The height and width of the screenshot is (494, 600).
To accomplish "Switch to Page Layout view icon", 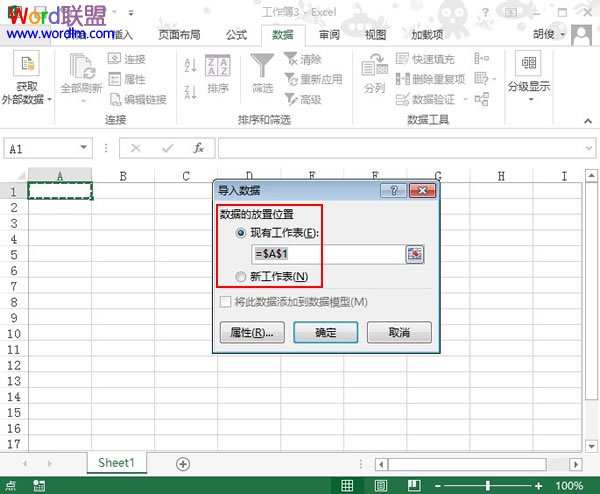I will click(x=381, y=486).
